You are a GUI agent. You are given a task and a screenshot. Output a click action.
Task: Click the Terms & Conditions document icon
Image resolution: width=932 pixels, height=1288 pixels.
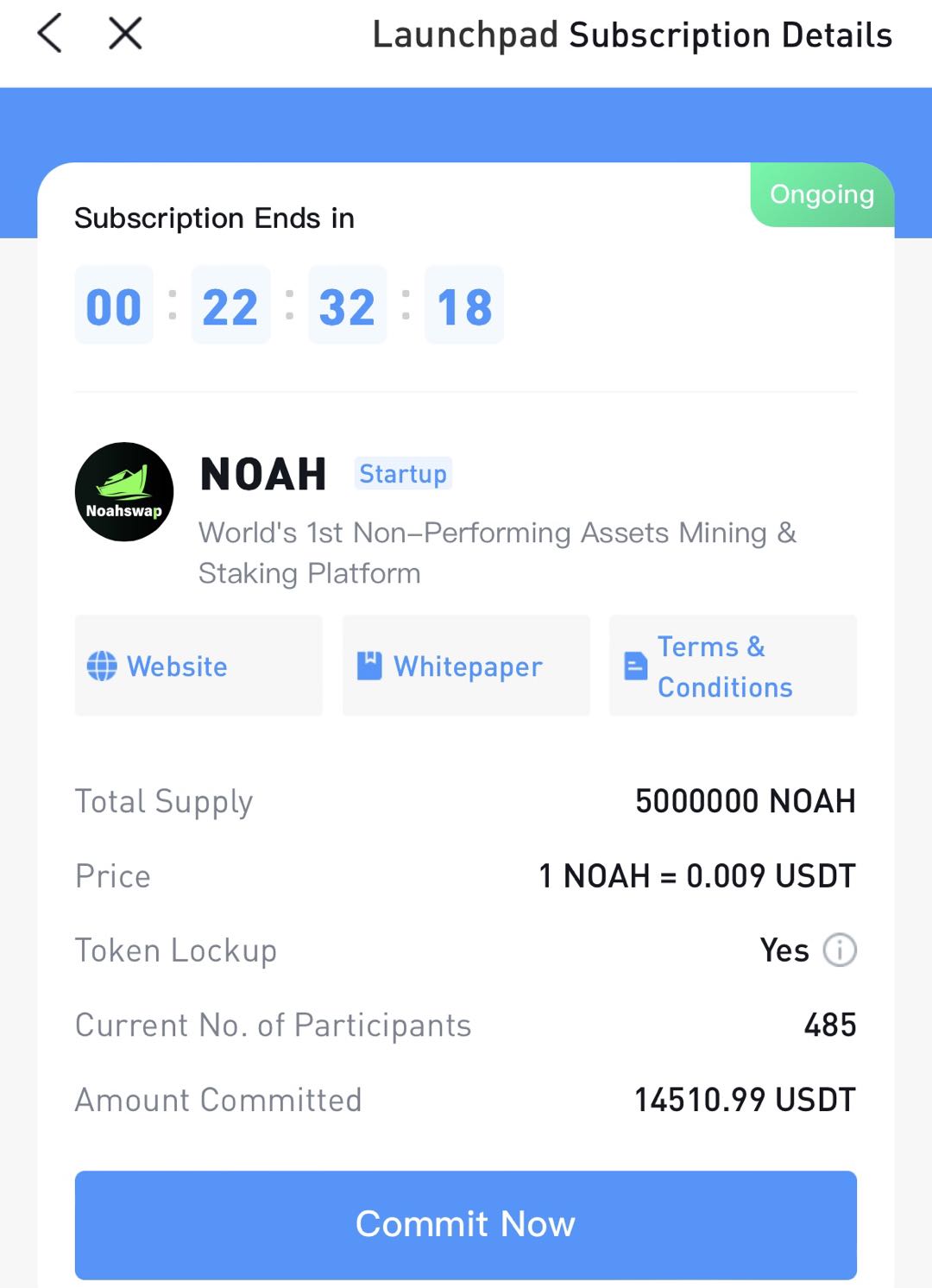[636, 666]
